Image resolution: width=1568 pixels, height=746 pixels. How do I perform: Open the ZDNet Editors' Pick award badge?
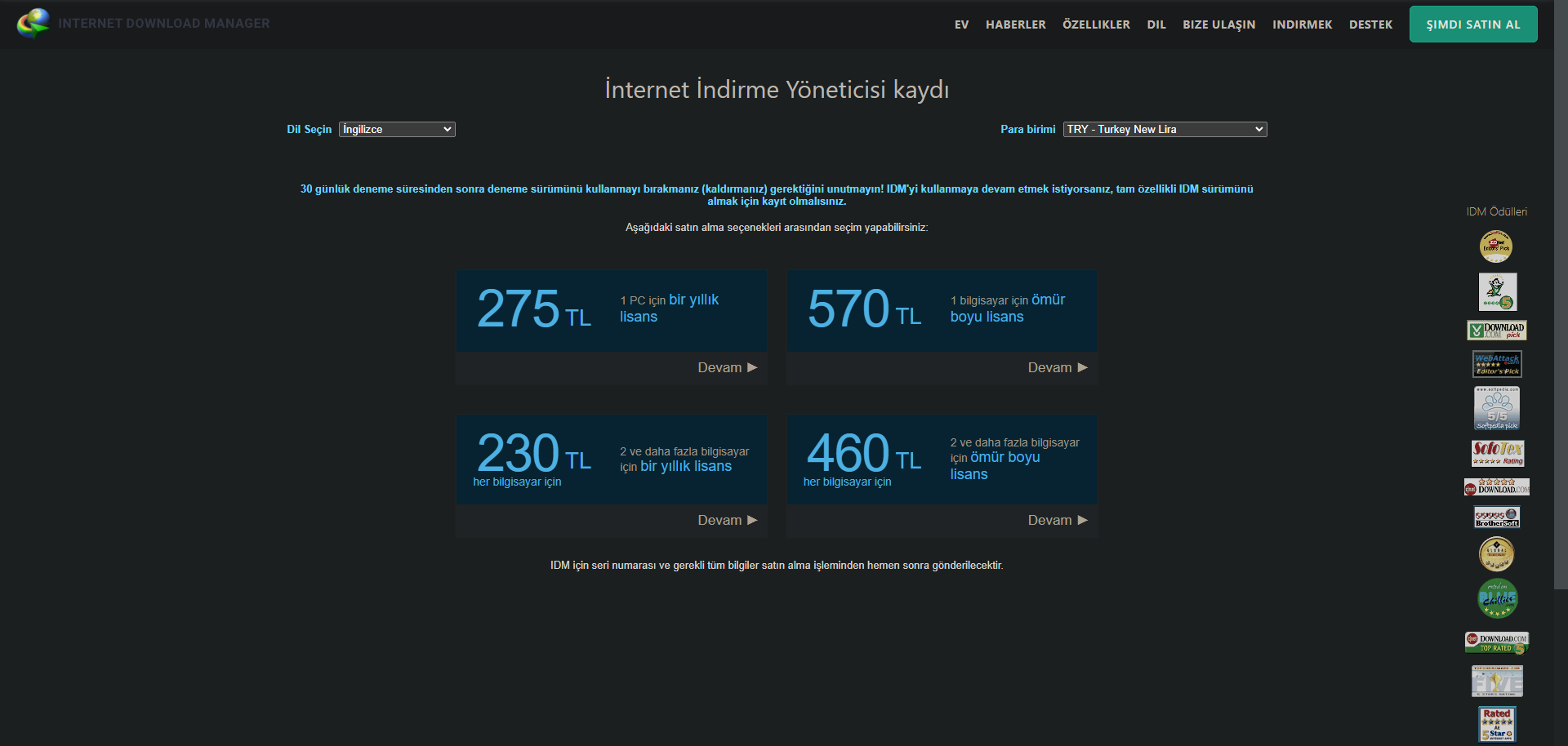pos(1496,246)
